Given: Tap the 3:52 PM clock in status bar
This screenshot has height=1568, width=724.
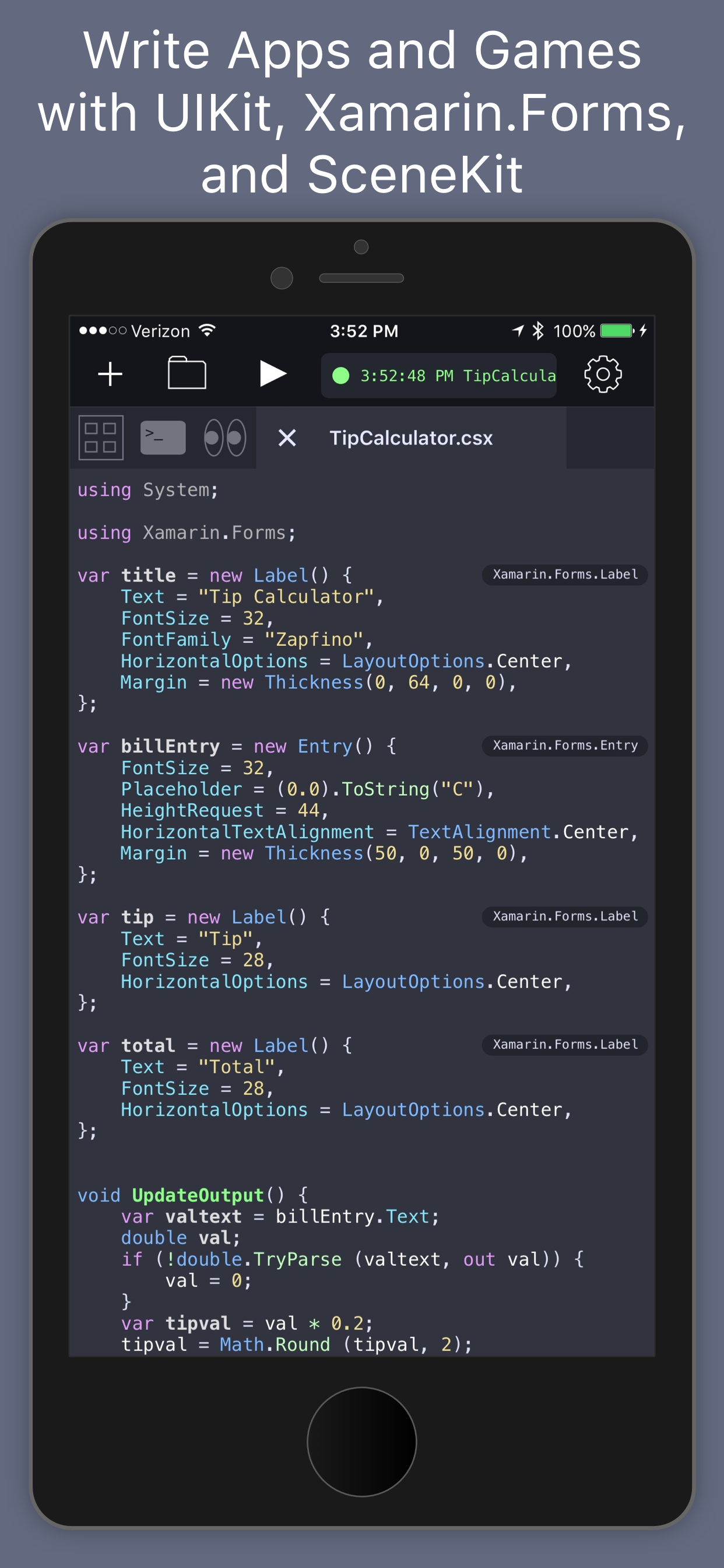Looking at the screenshot, I should (x=364, y=331).
